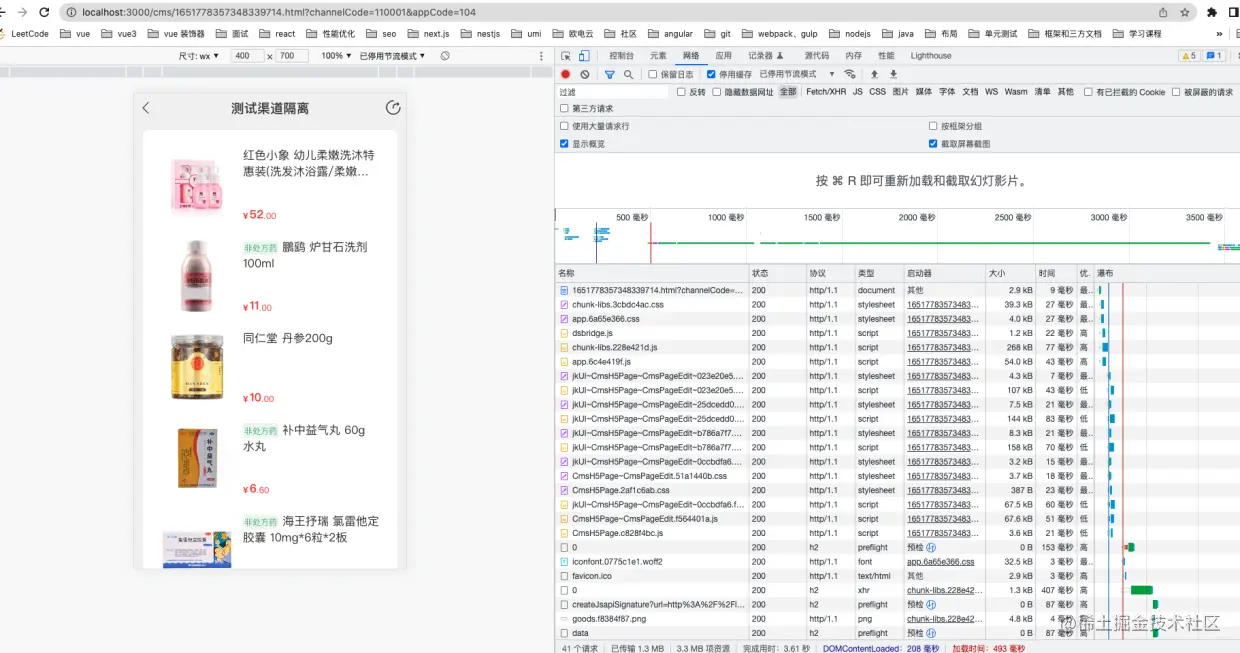This screenshot has width=1240, height=653.
Task: Open device toolbar 已停用节流模式 dropdown
Action: (x=392, y=56)
